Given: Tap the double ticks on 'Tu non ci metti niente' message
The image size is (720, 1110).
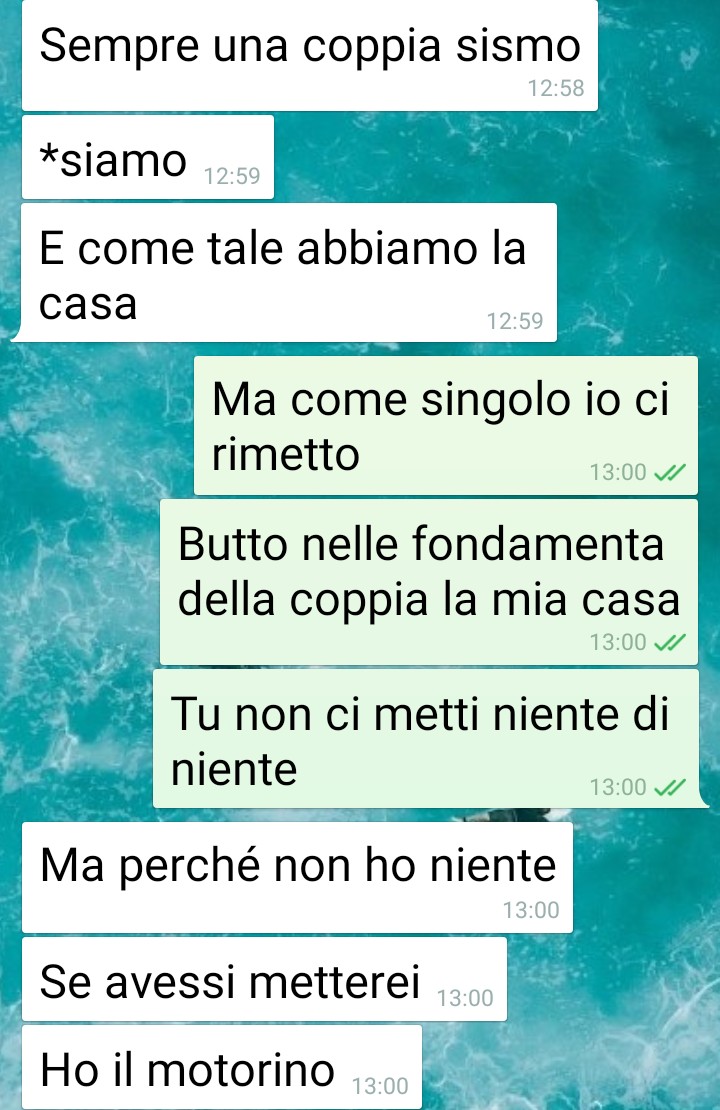Looking at the screenshot, I should [670, 787].
